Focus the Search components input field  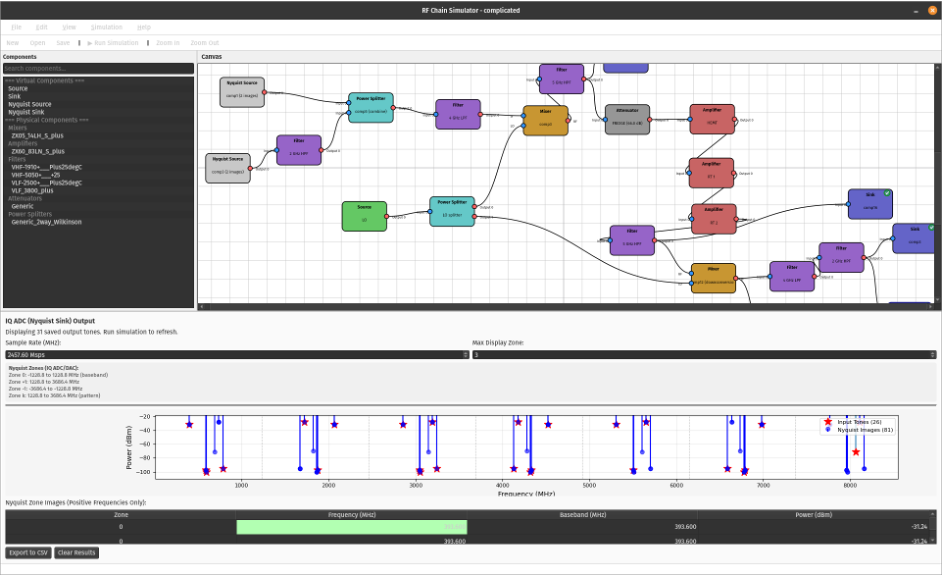click(x=97, y=68)
